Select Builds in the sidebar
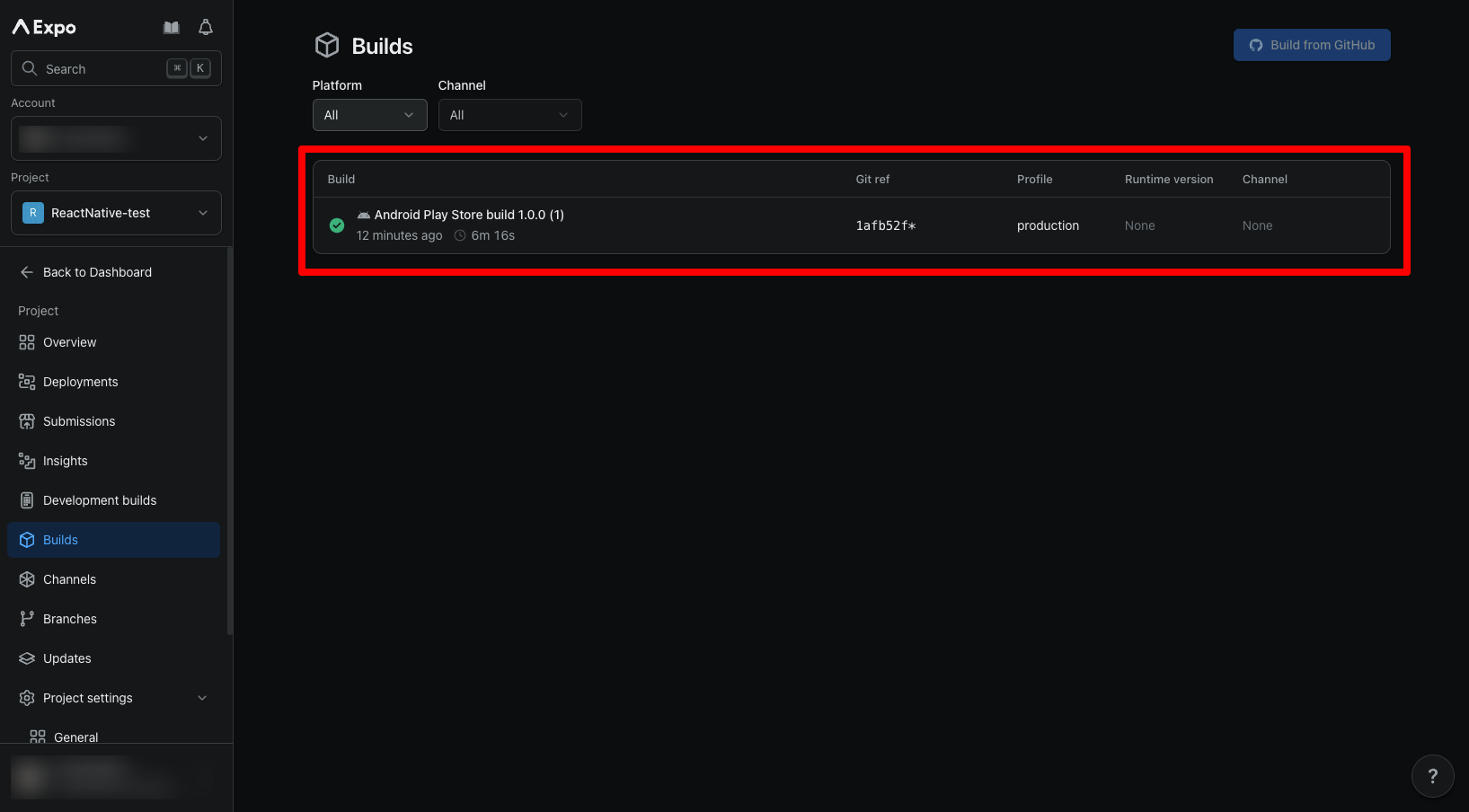1469x812 pixels. (x=113, y=540)
